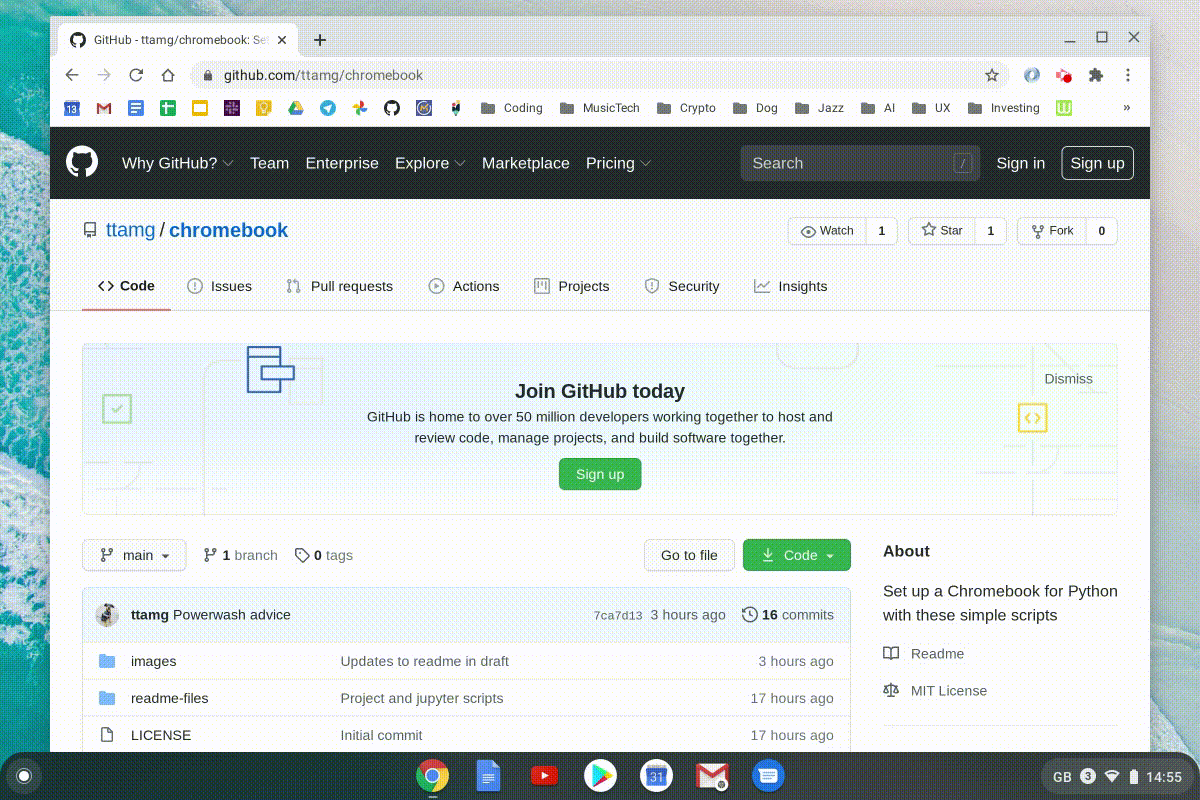Switch to the Issues tab

click(x=219, y=286)
